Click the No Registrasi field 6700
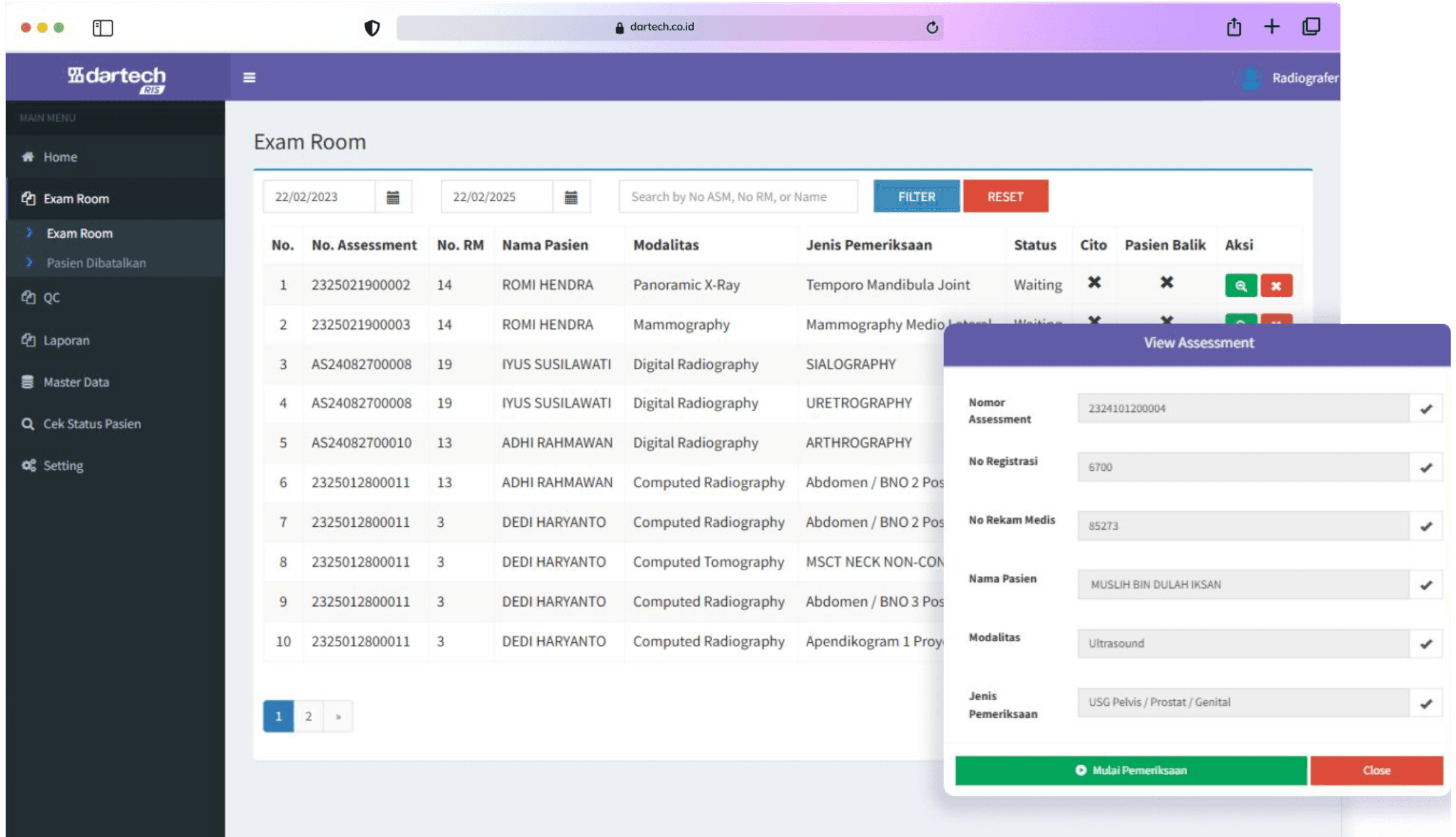This screenshot has height=837, width=1456. click(1243, 467)
